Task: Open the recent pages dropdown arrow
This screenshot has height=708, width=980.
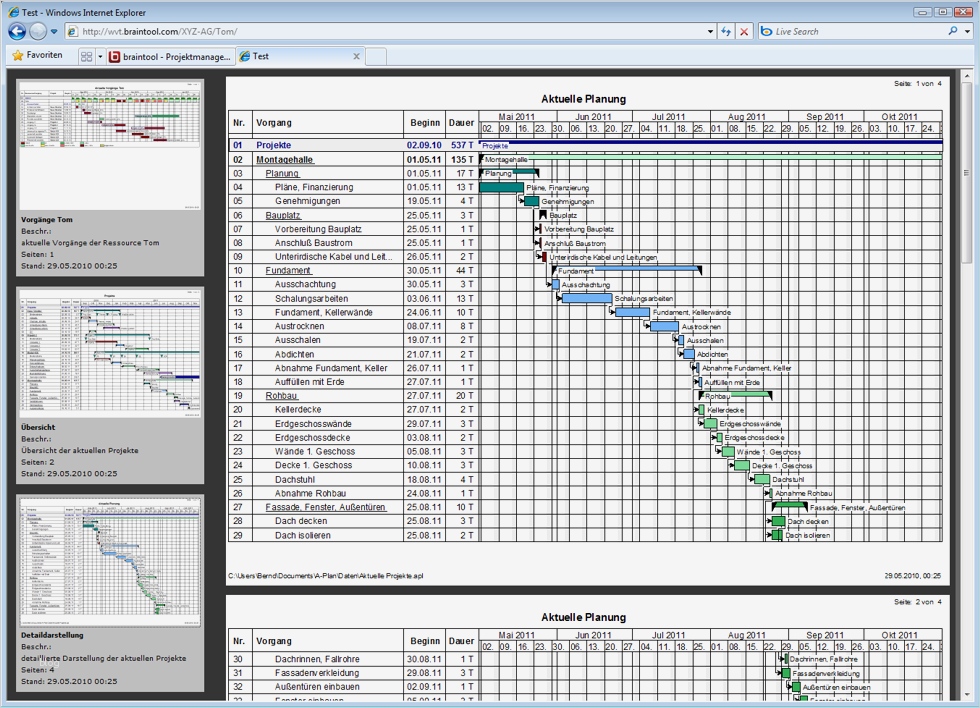Action: click(x=54, y=31)
